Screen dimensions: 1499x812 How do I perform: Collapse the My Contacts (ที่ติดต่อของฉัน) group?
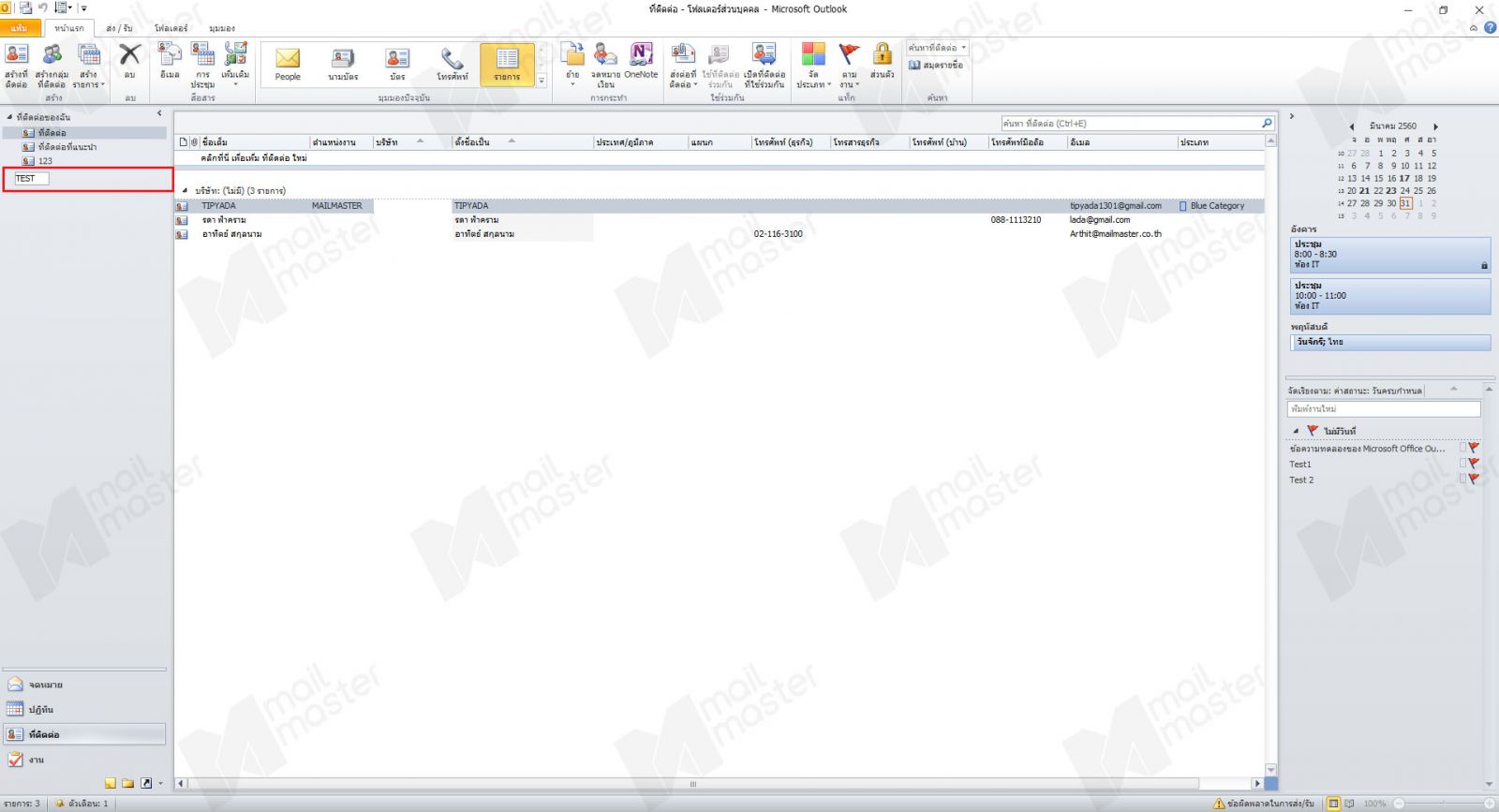pyautogui.click(x=9, y=117)
